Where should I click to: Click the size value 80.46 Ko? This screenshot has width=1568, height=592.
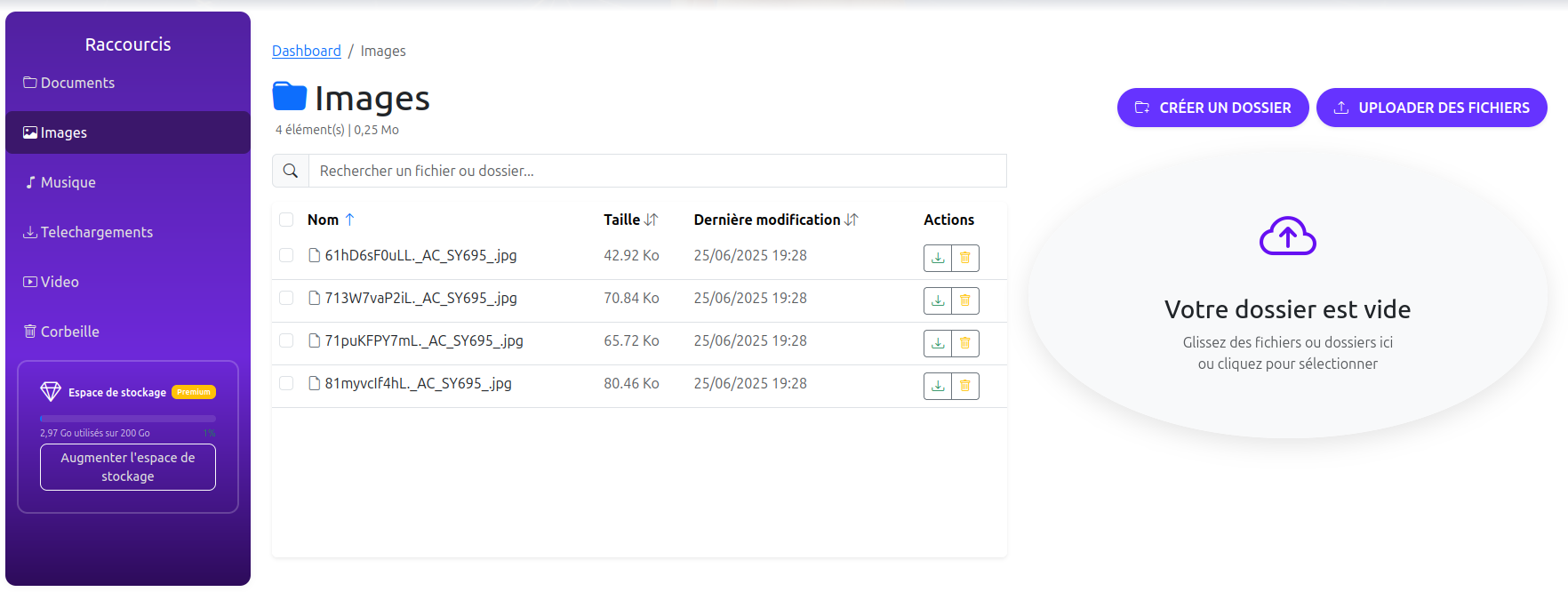tap(631, 383)
